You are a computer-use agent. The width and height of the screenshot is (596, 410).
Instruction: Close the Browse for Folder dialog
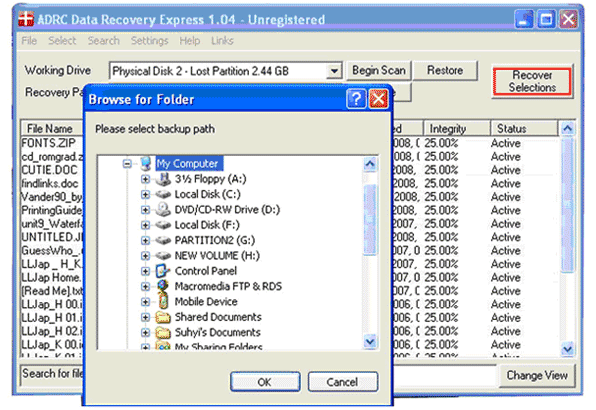point(379,99)
